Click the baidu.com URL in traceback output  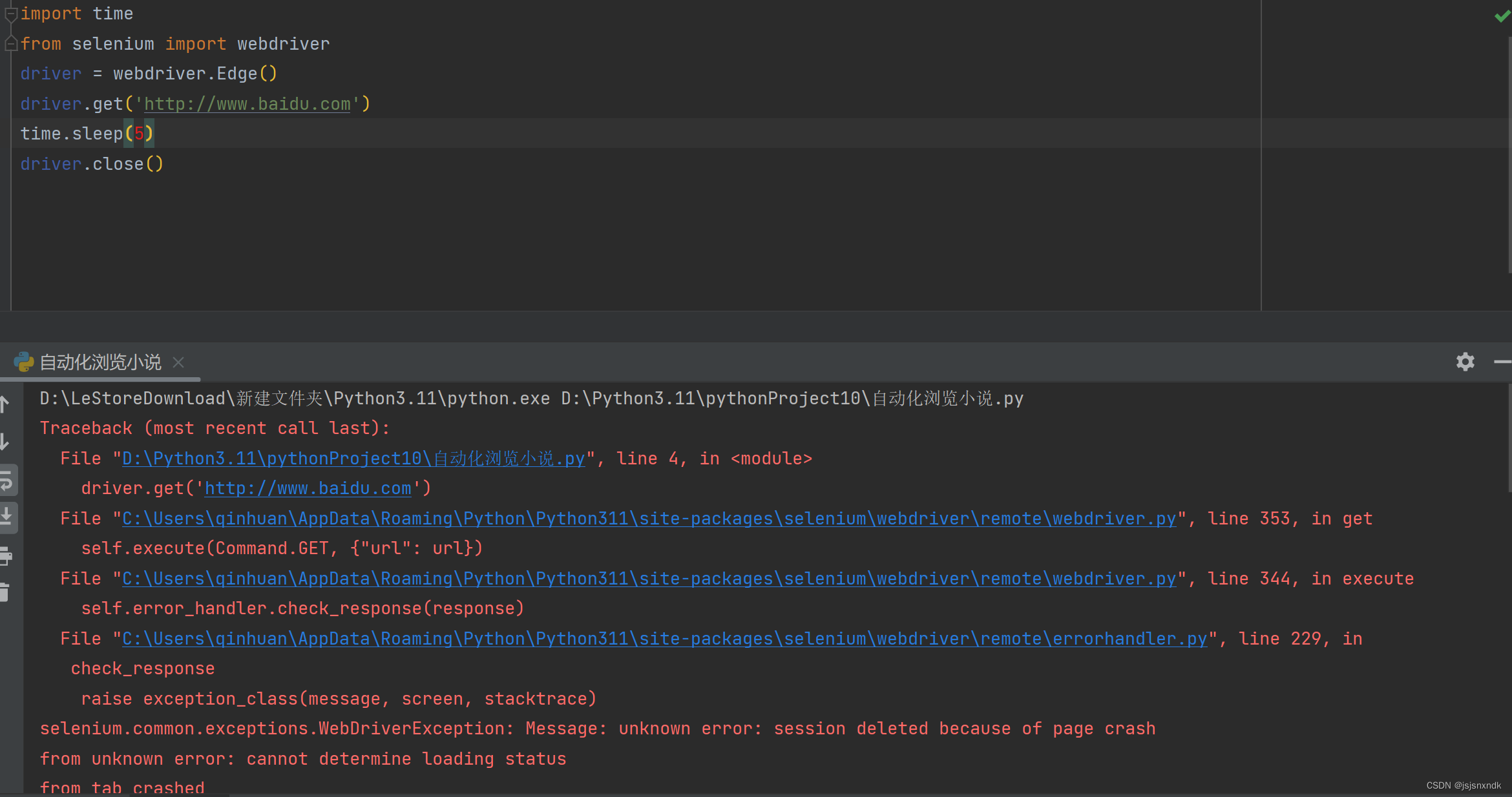click(308, 488)
